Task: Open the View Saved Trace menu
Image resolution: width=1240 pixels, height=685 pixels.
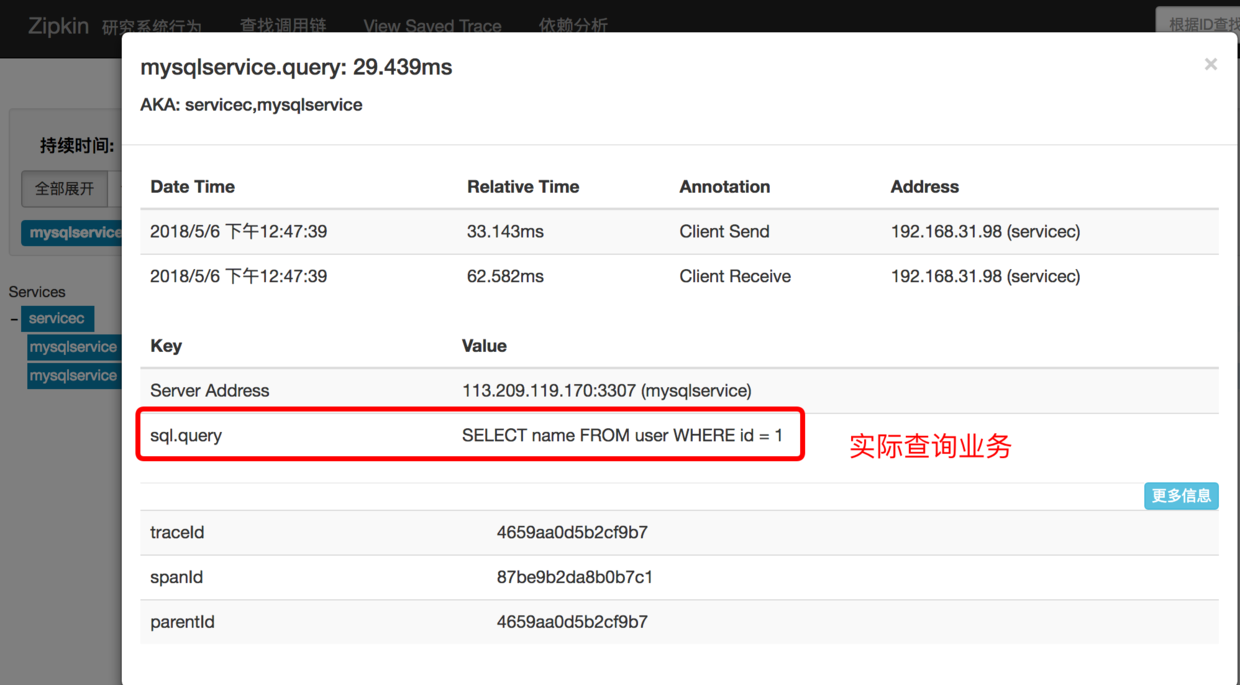Action: click(432, 26)
